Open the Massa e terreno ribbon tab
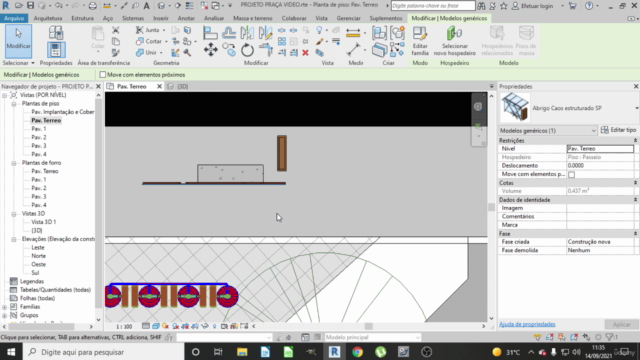This screenshot has width=640, height=360. point(253,18)
